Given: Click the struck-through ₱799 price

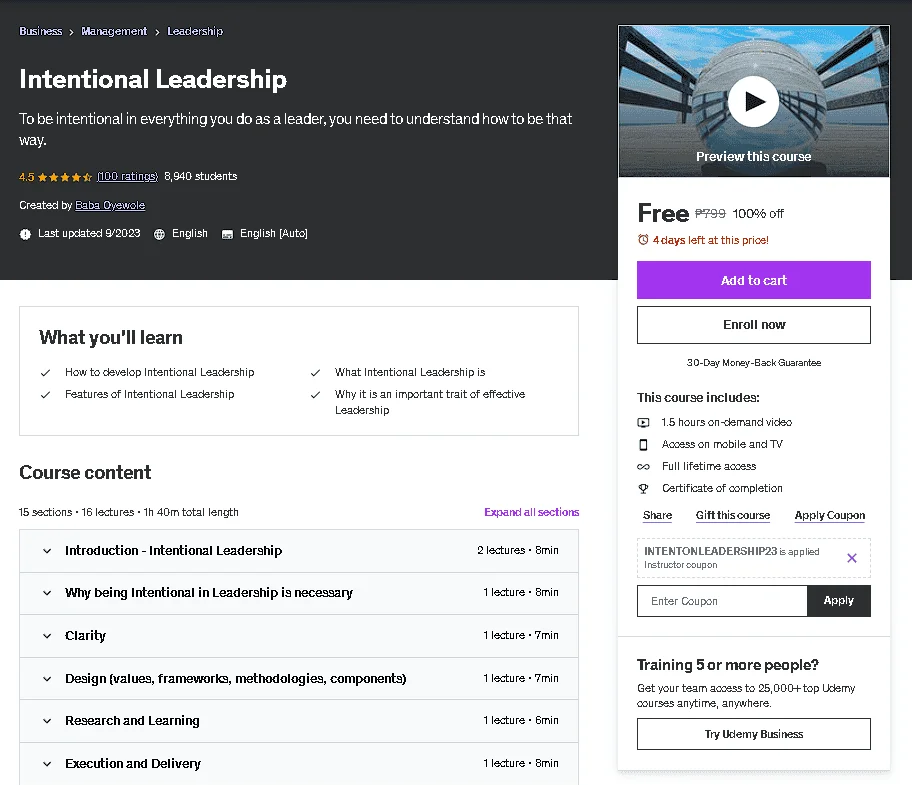Looking at the screenshot, I should [x=710, y=213].
